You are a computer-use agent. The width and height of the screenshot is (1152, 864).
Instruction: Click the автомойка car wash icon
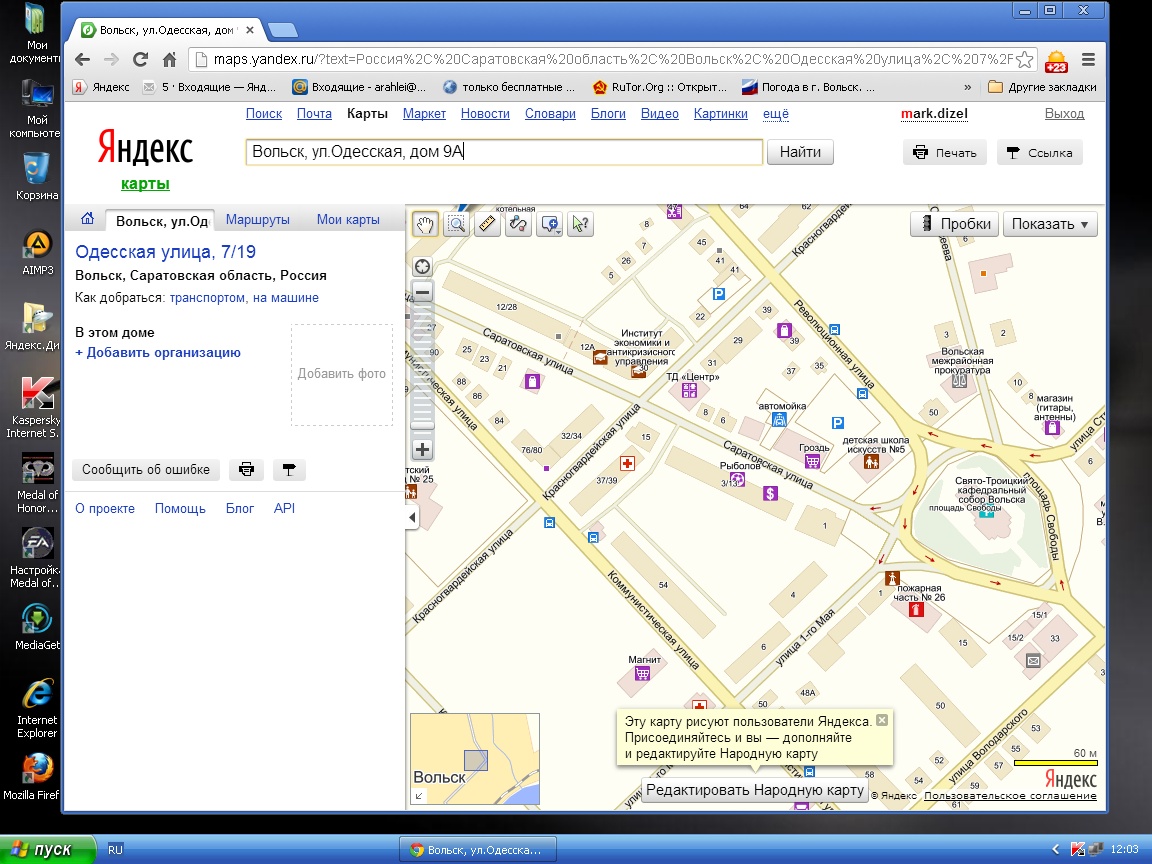[x=779, y=420]
